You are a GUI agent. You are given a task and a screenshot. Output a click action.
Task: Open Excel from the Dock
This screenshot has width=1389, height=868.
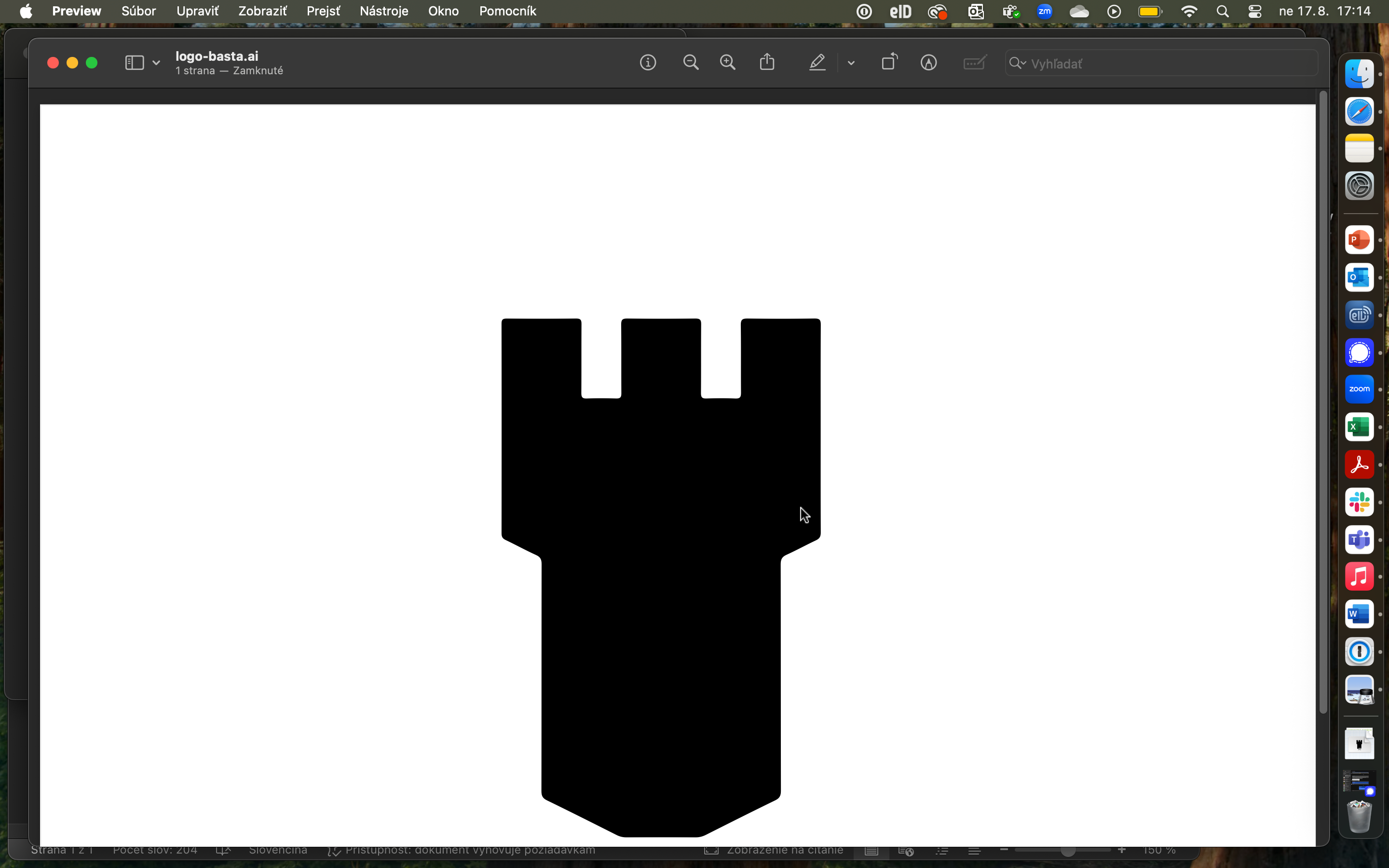(x=1359, y=427)
